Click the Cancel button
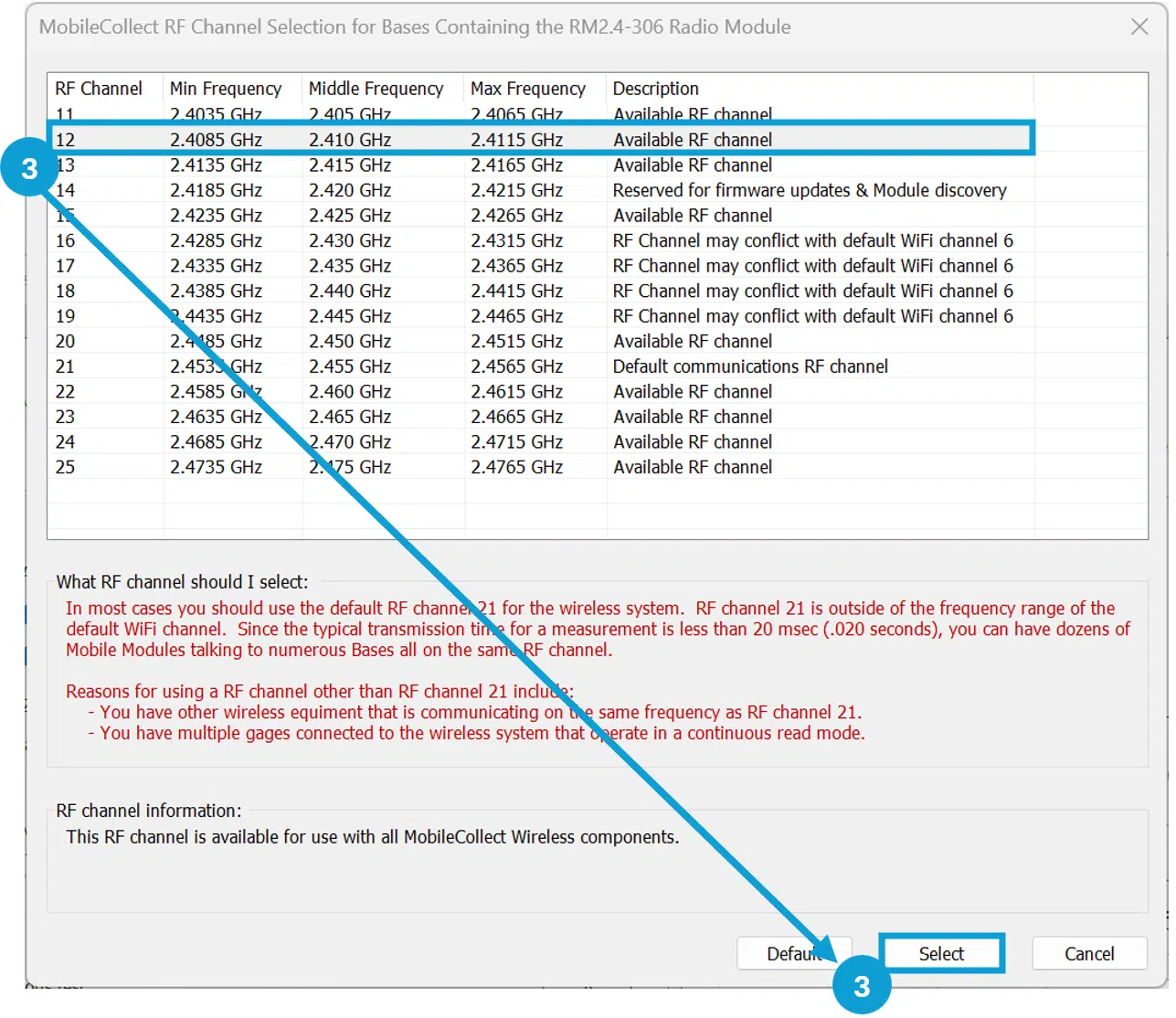 tap(1089, 953)
